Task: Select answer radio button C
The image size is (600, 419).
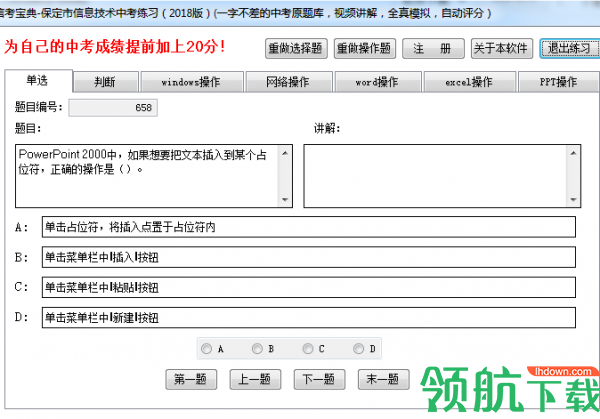Action: tap(308, 349)
